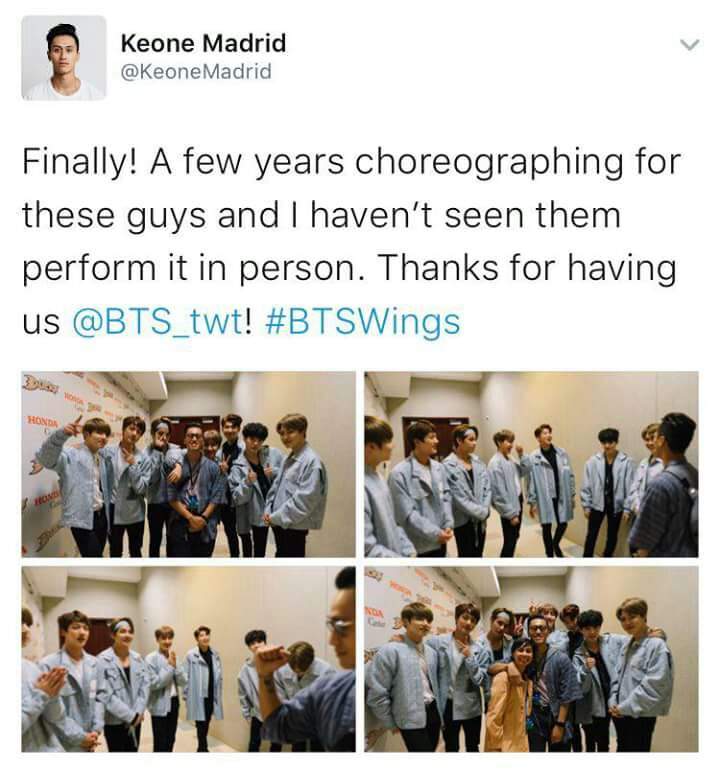Click the tweet text starting with "Finally!"
This screenshot has width=720, height=769.
point(352,242)
